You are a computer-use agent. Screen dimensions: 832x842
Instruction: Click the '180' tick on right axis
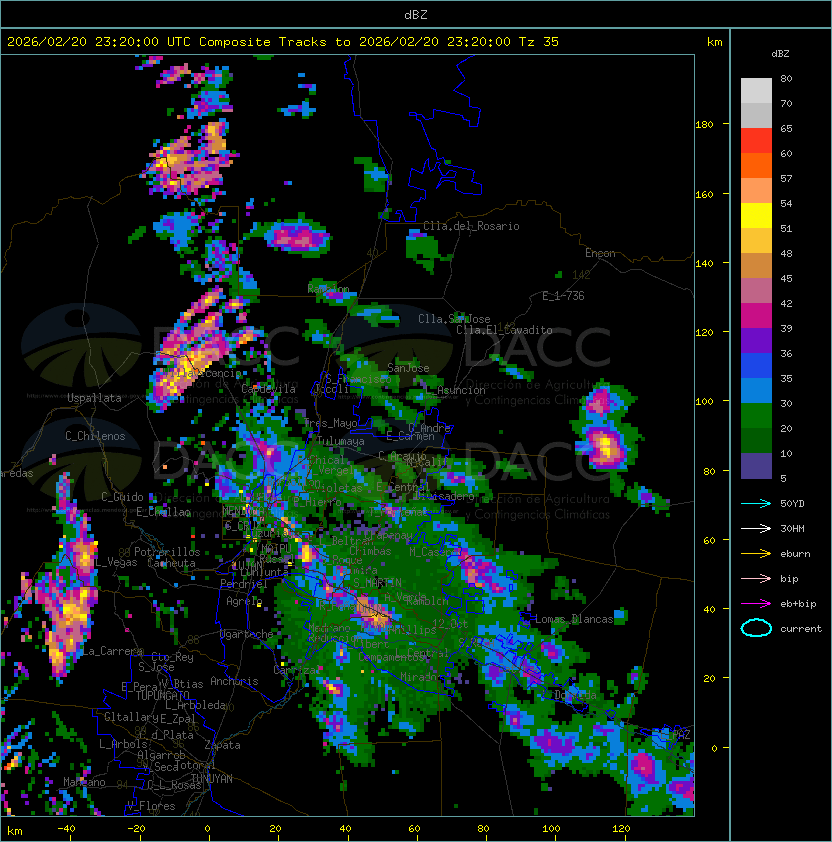coord(704,125)
